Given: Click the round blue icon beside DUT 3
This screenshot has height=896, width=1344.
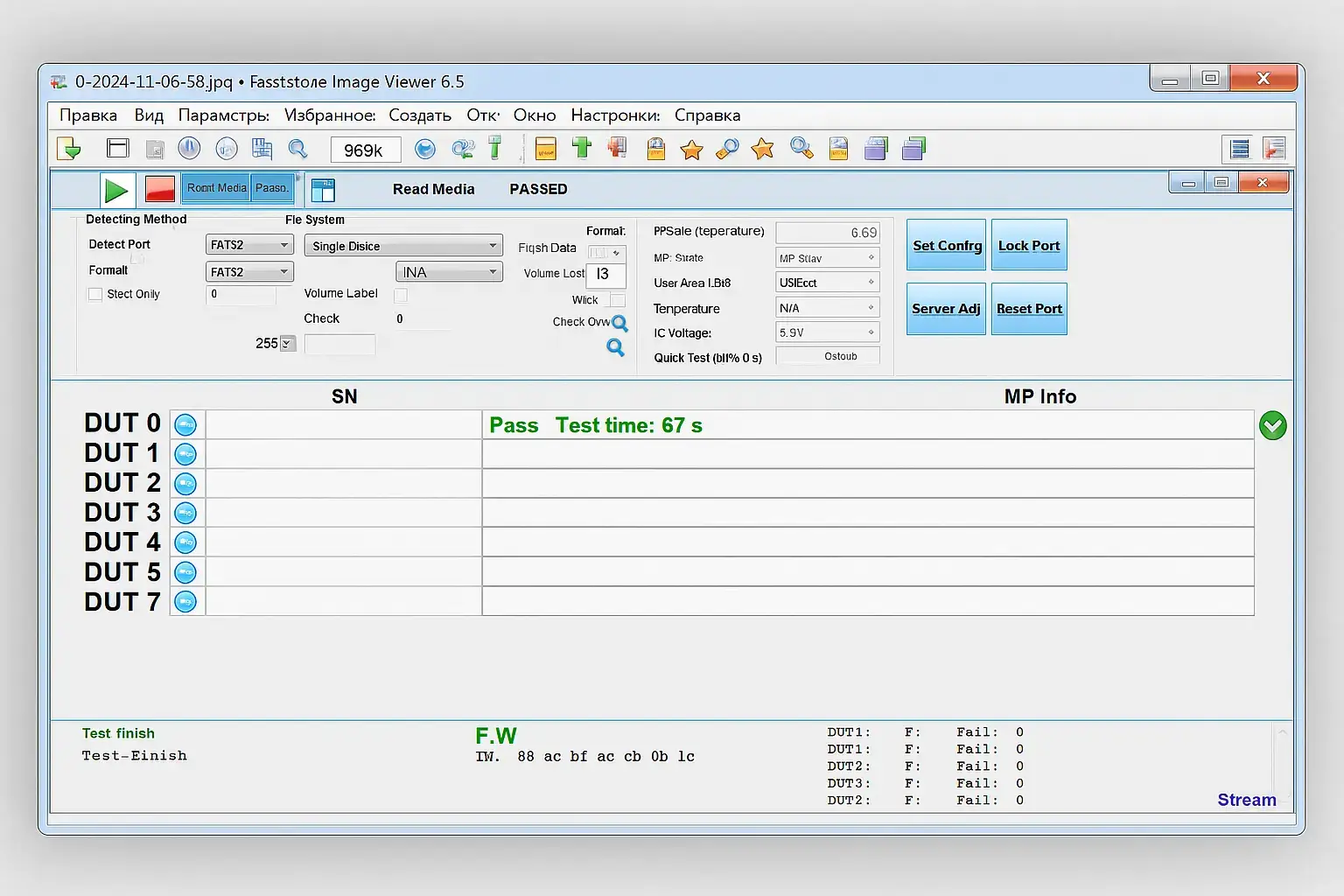Looking at the screenshot, I should point(185,513).
